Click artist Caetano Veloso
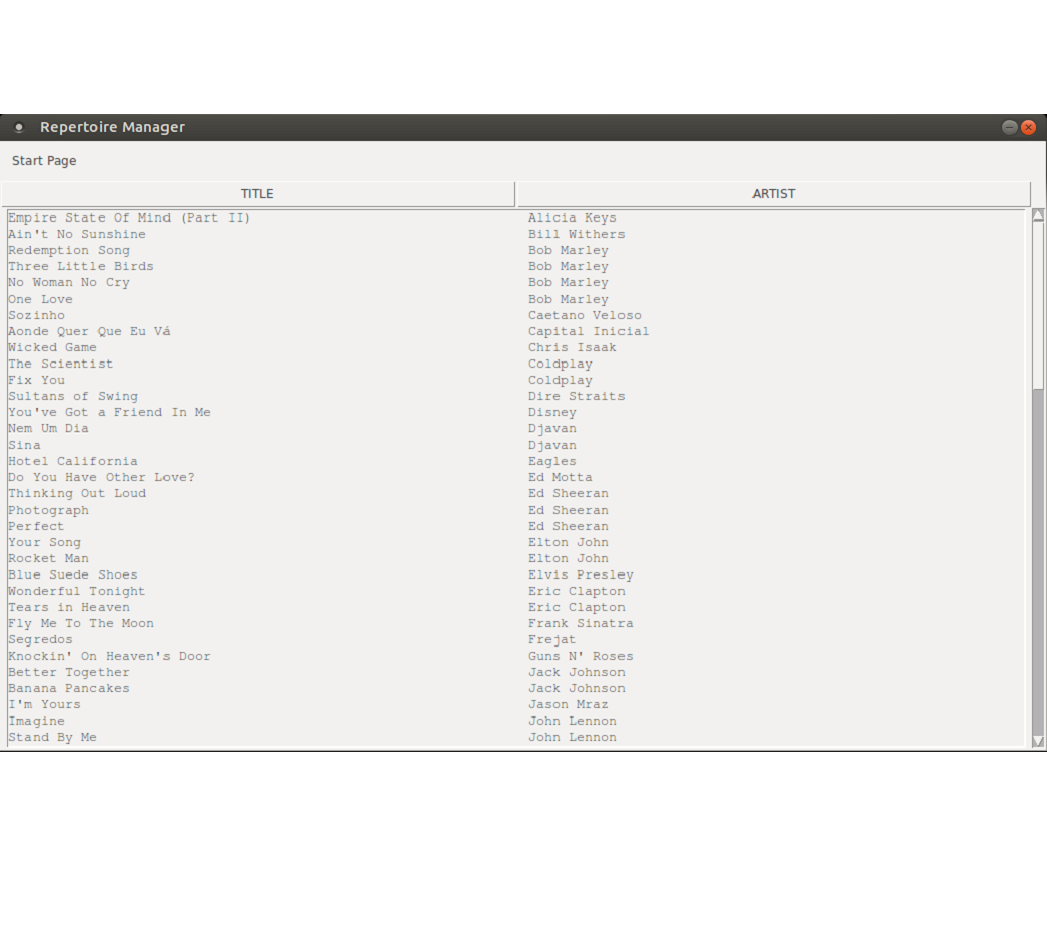The image size is (1047, 941). [x=584, y=315]
